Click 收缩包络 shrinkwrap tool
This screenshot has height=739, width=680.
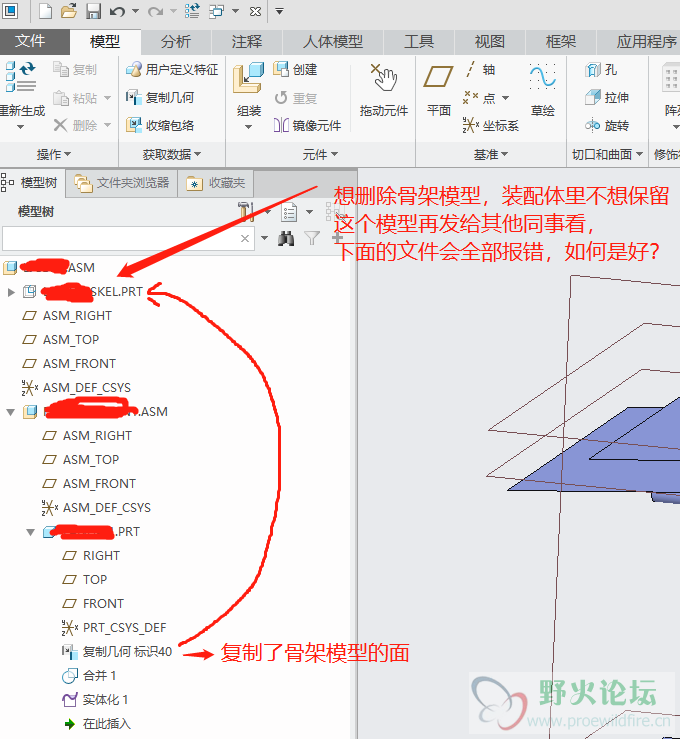click(x=160, y=125)
